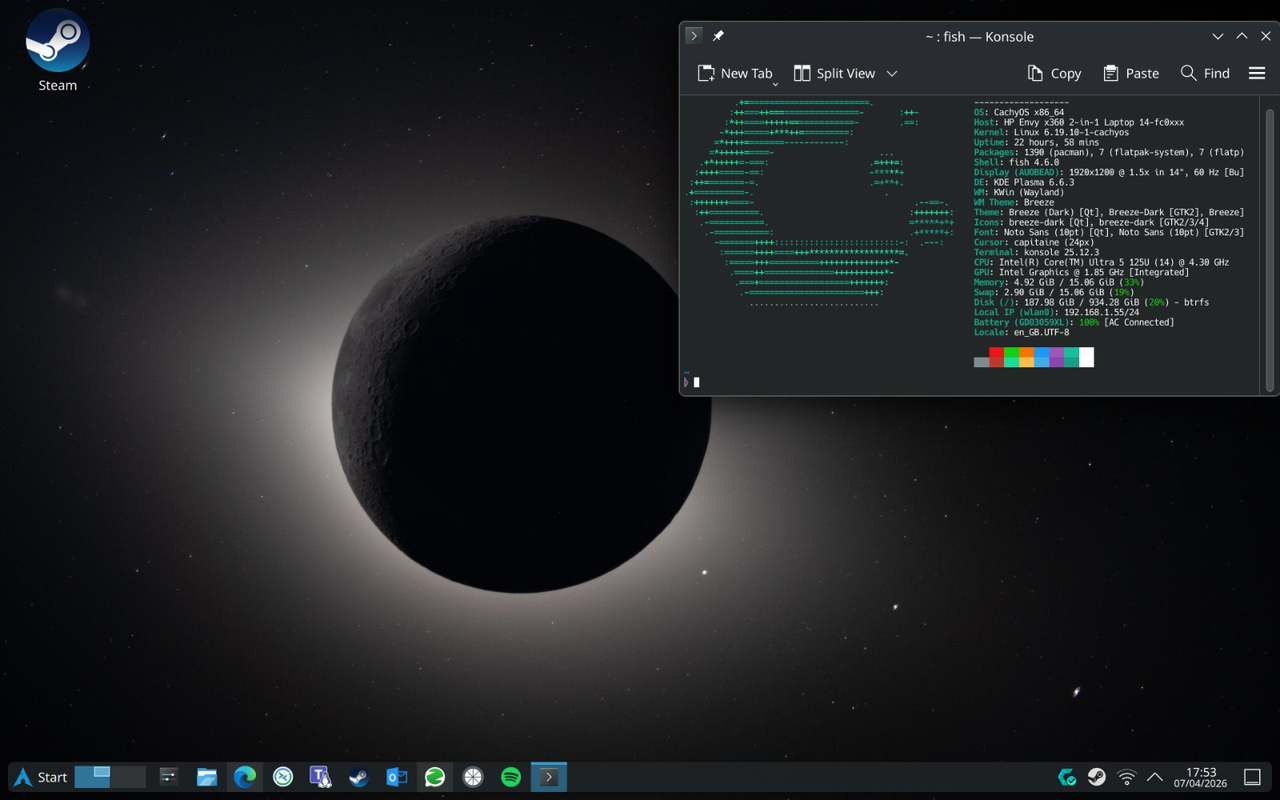Click the 'CPU: Intel(R) Core(TM) Ultra 5' line

point(1101,262)
